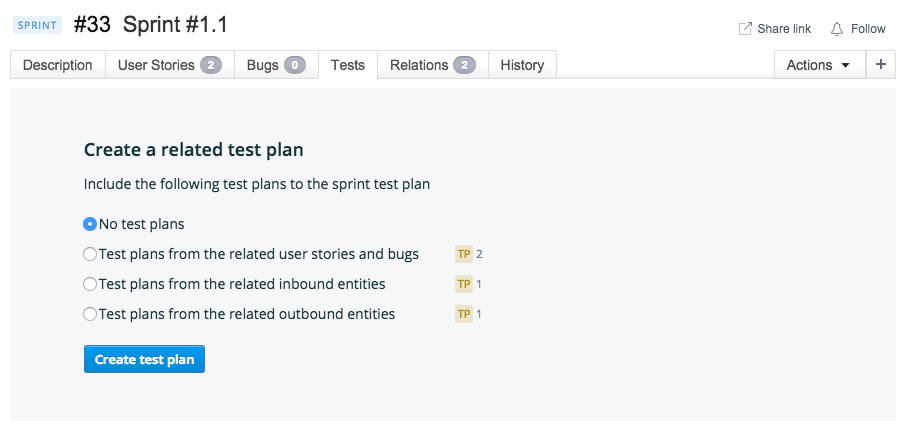Screen dimensions: 904x428
Task: Open the Actions dropdown menu
Action: (x=819, y=65)
